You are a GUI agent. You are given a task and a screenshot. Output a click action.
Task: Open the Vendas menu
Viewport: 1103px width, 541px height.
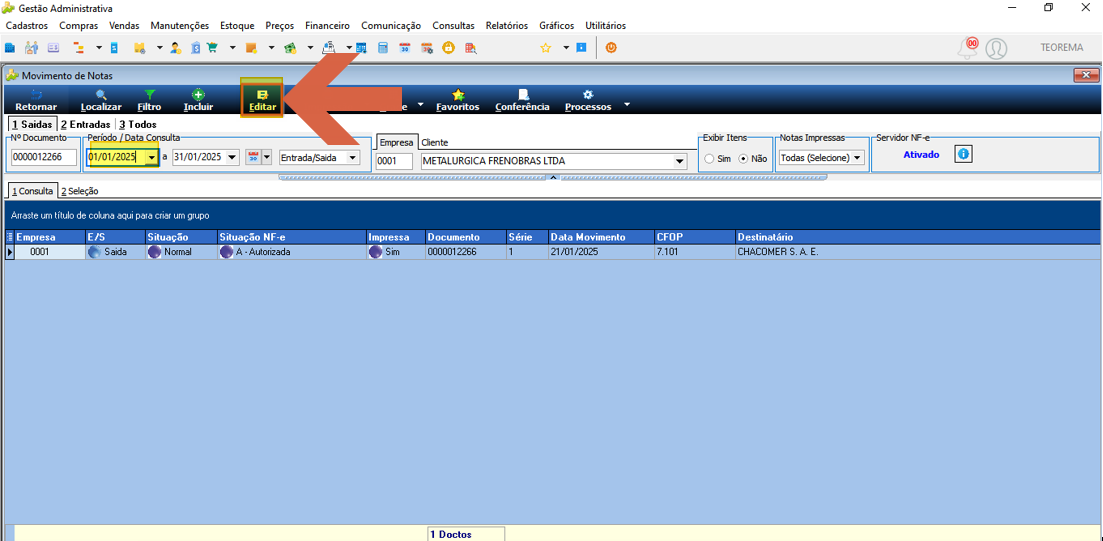tap(125, 25)
